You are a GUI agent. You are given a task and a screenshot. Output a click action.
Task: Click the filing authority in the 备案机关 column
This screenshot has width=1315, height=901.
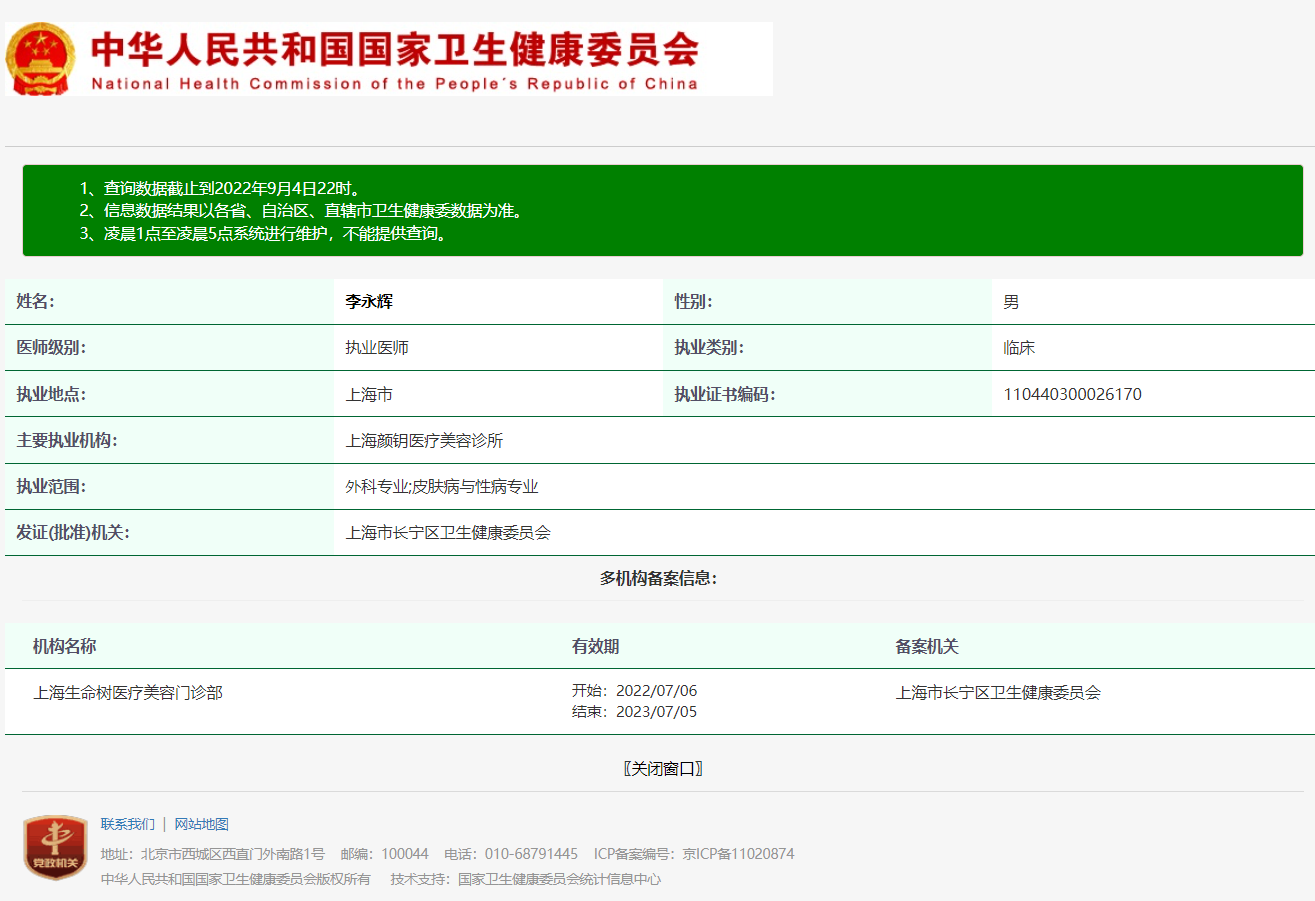point(998,692)
